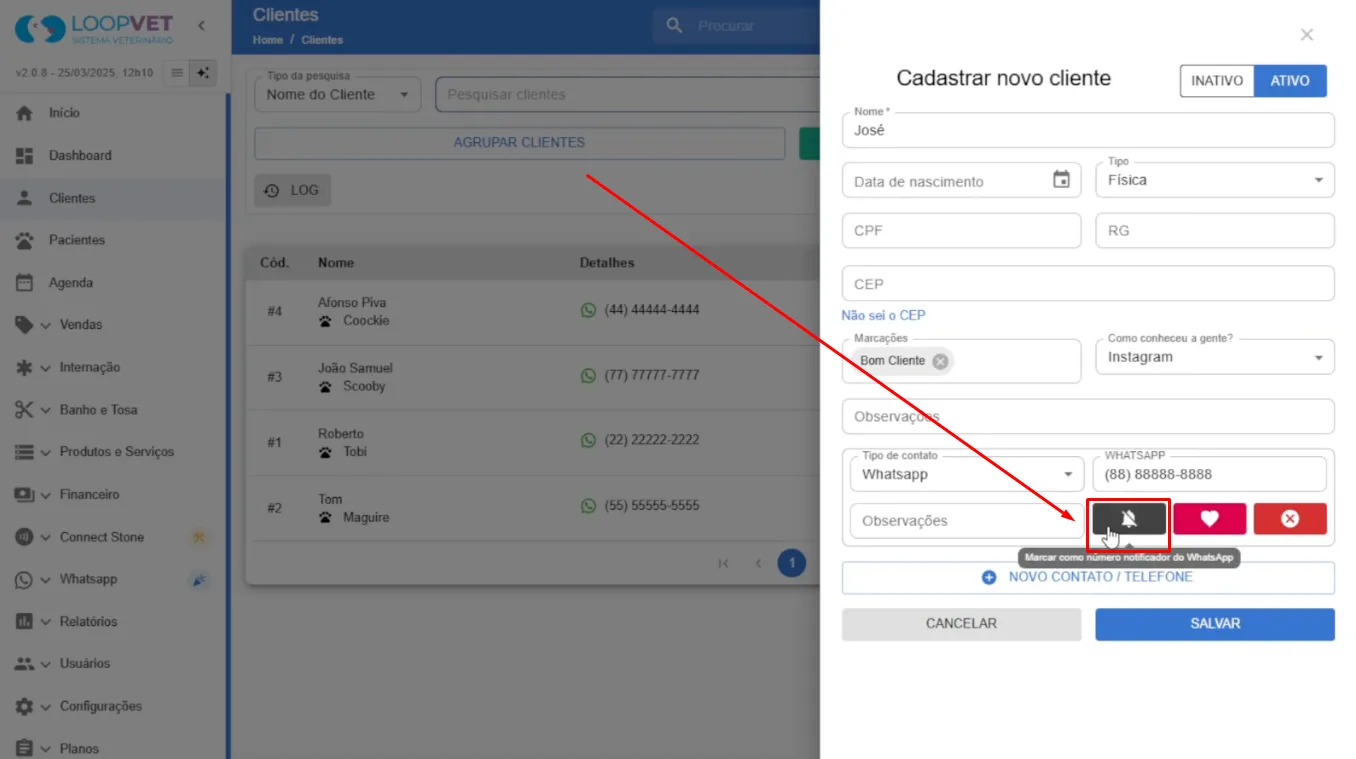
Task: Add NOVO CONTATO / TELEFONE
Action: coord(1088,577)
